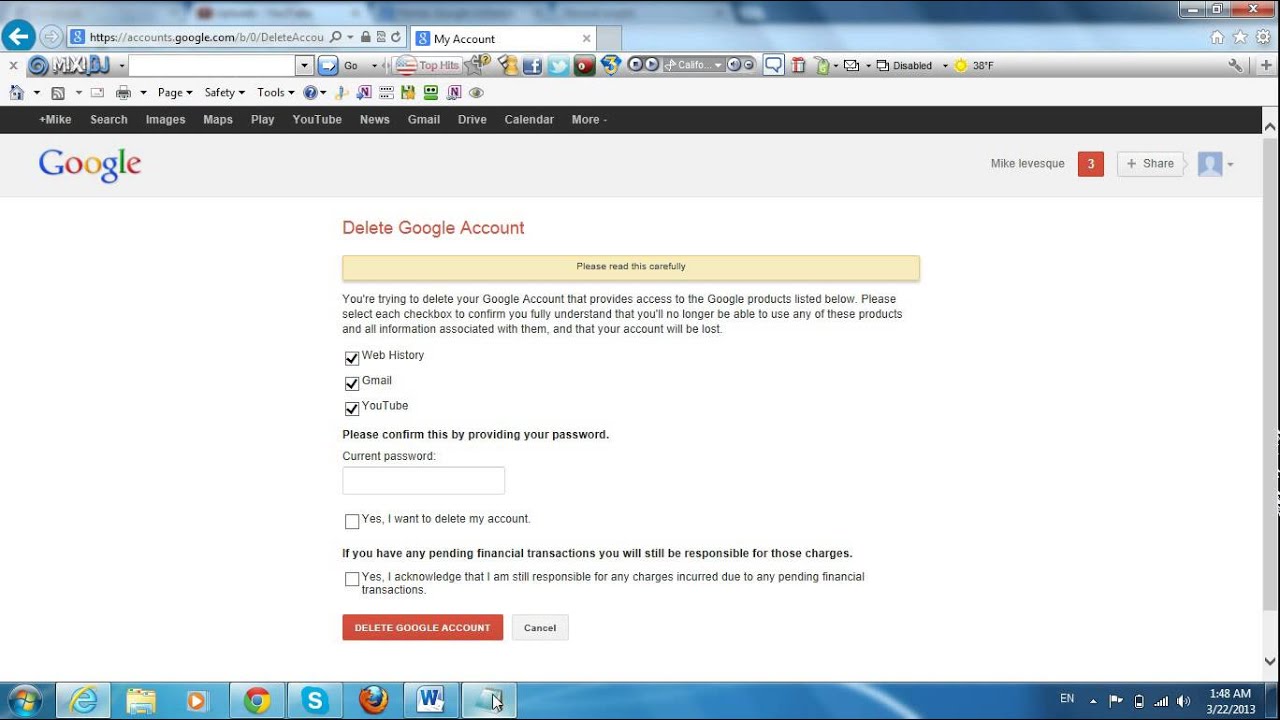
Task: Open Firefox from the taskbar
Action: [373, 701]
